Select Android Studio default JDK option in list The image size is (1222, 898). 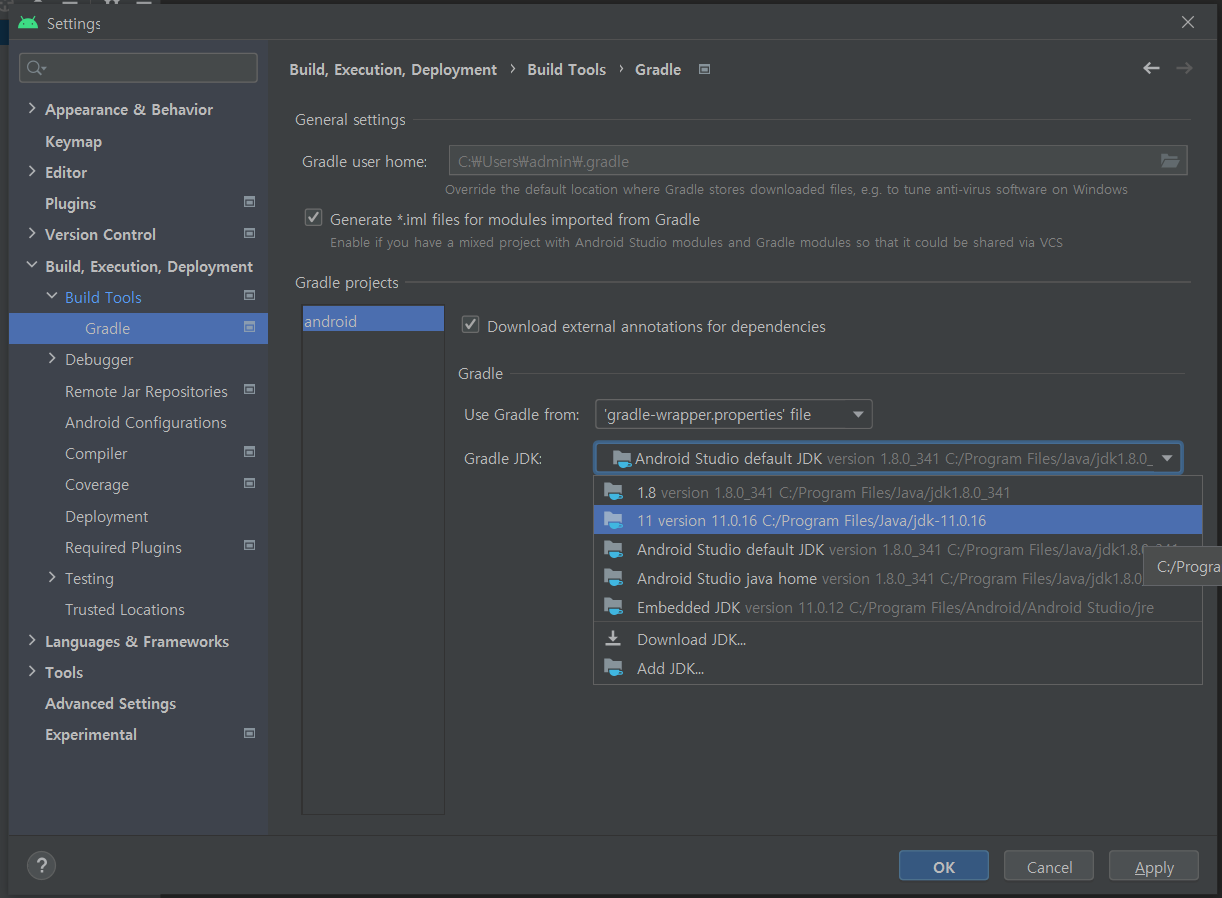point(897,549)
